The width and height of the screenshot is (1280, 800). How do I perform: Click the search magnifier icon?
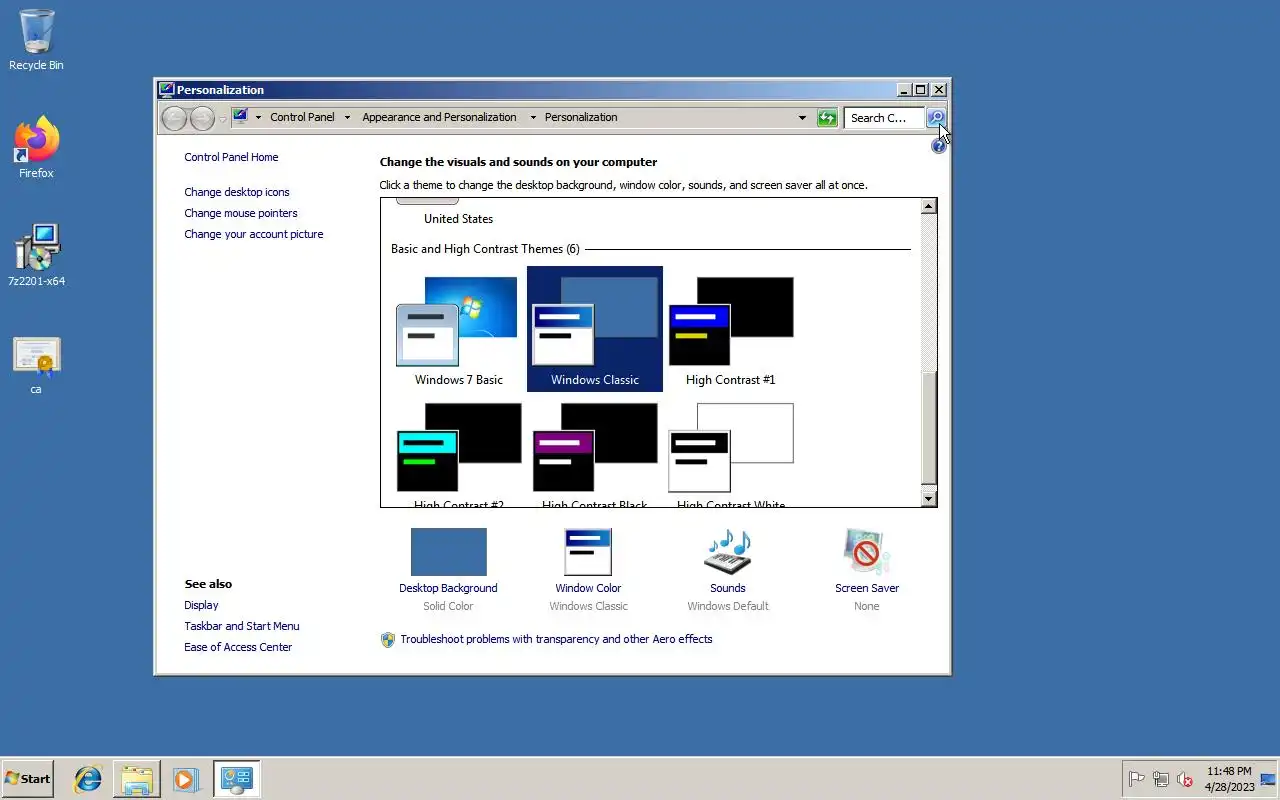click(x=936, y=118)
